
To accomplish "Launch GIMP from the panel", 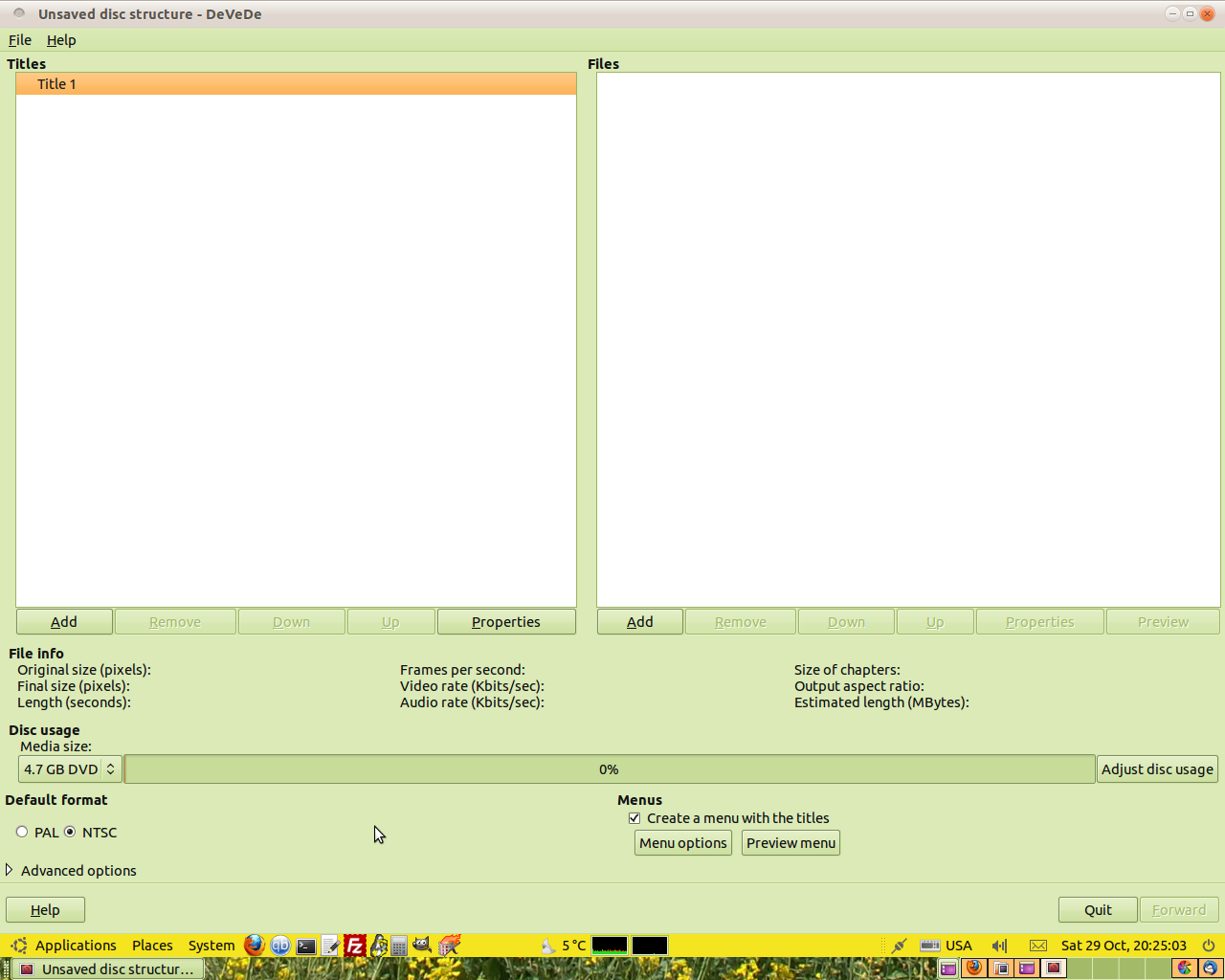I will click(x=422, y=946).
